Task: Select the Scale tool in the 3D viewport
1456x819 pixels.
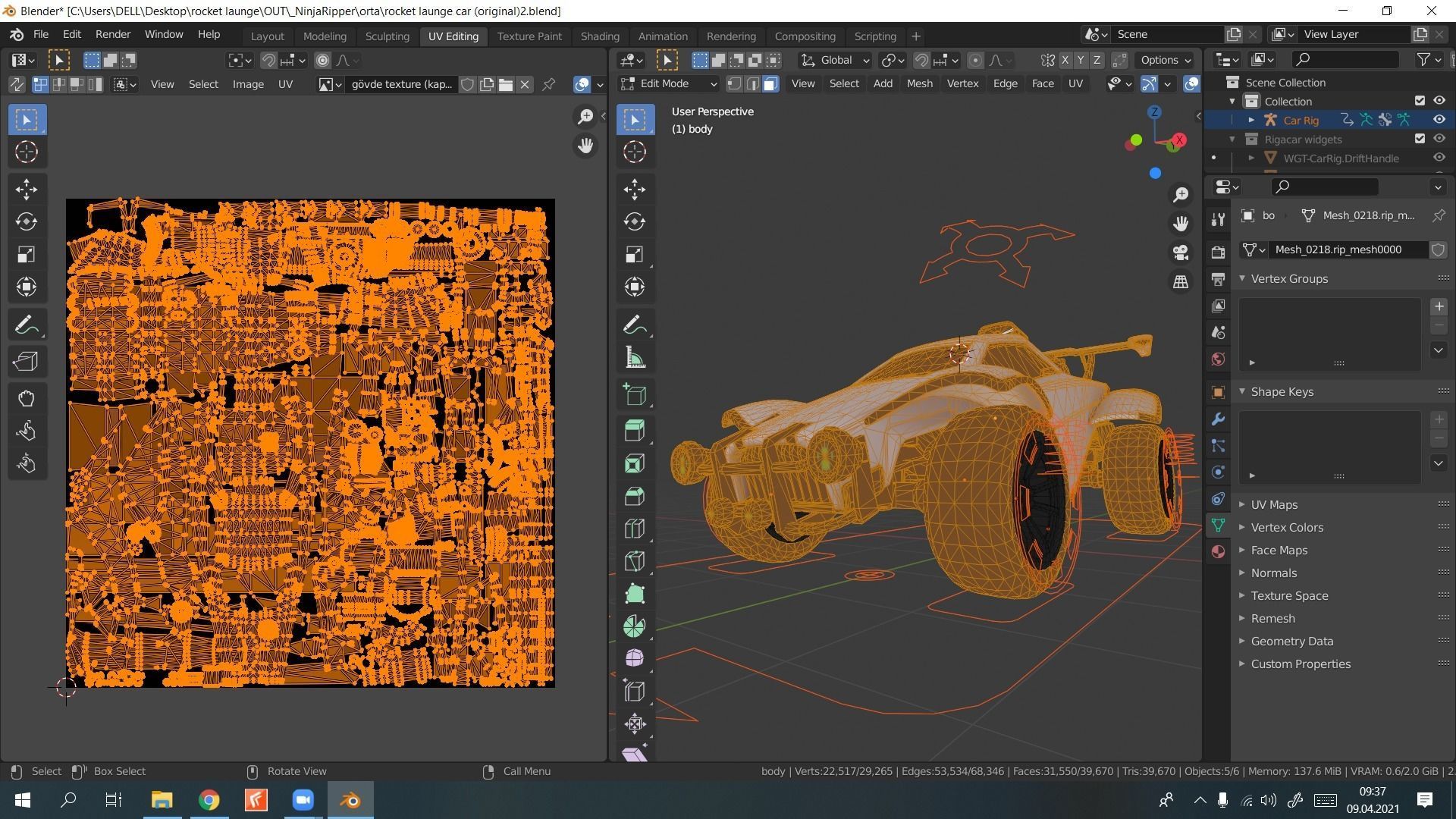Action: 635,254
